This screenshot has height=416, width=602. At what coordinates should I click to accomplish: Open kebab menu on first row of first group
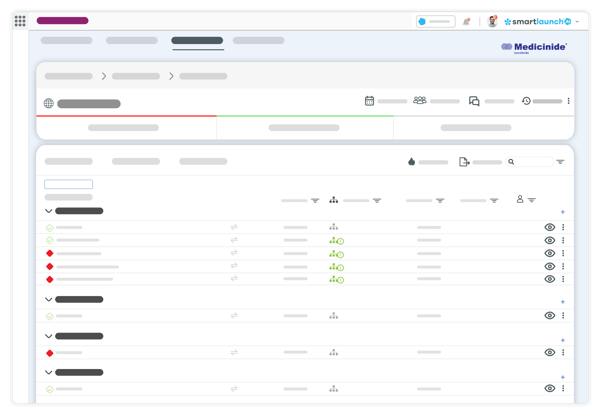pos(563,227)
